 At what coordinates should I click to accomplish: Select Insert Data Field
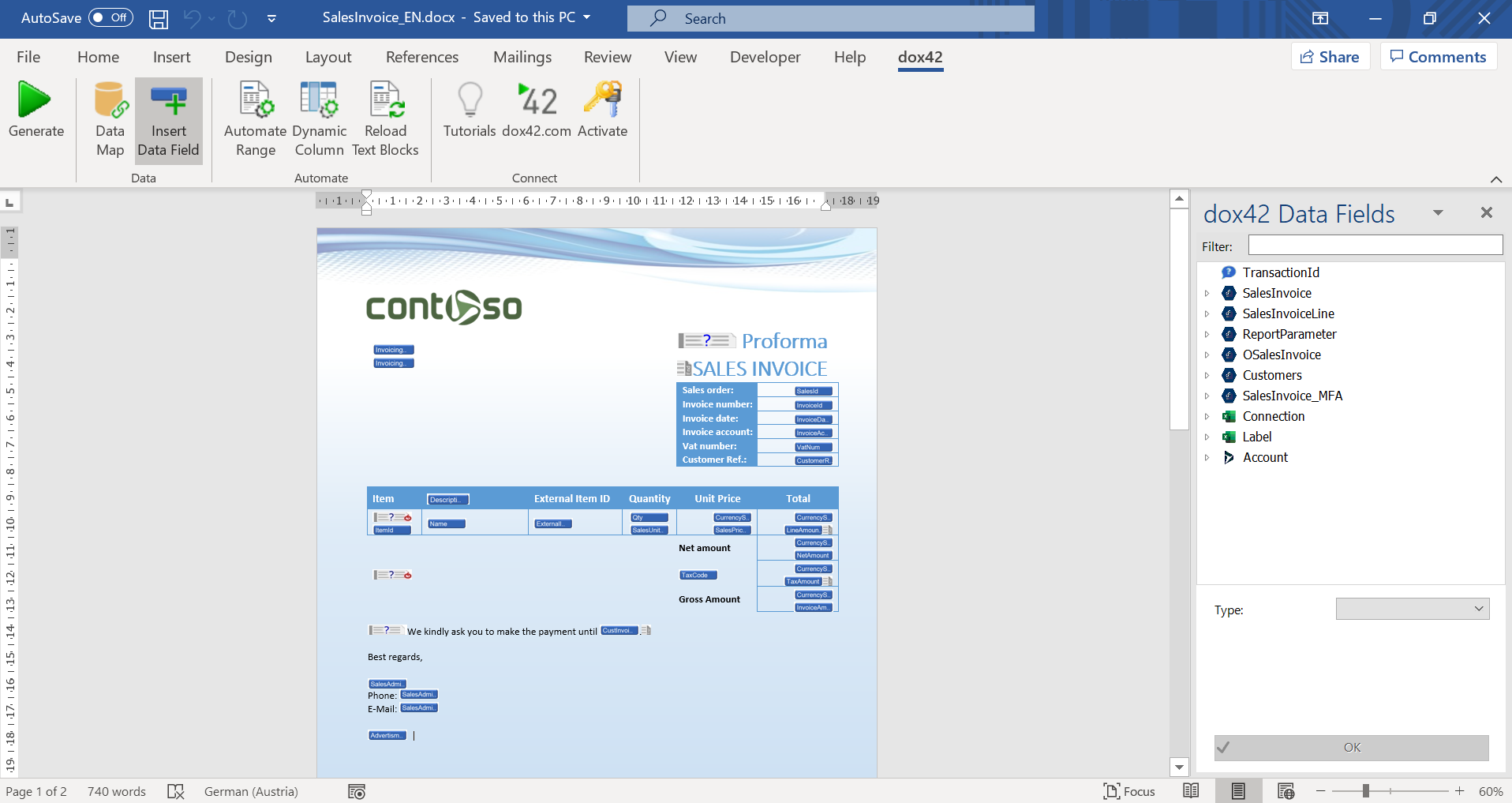point(169,120)
